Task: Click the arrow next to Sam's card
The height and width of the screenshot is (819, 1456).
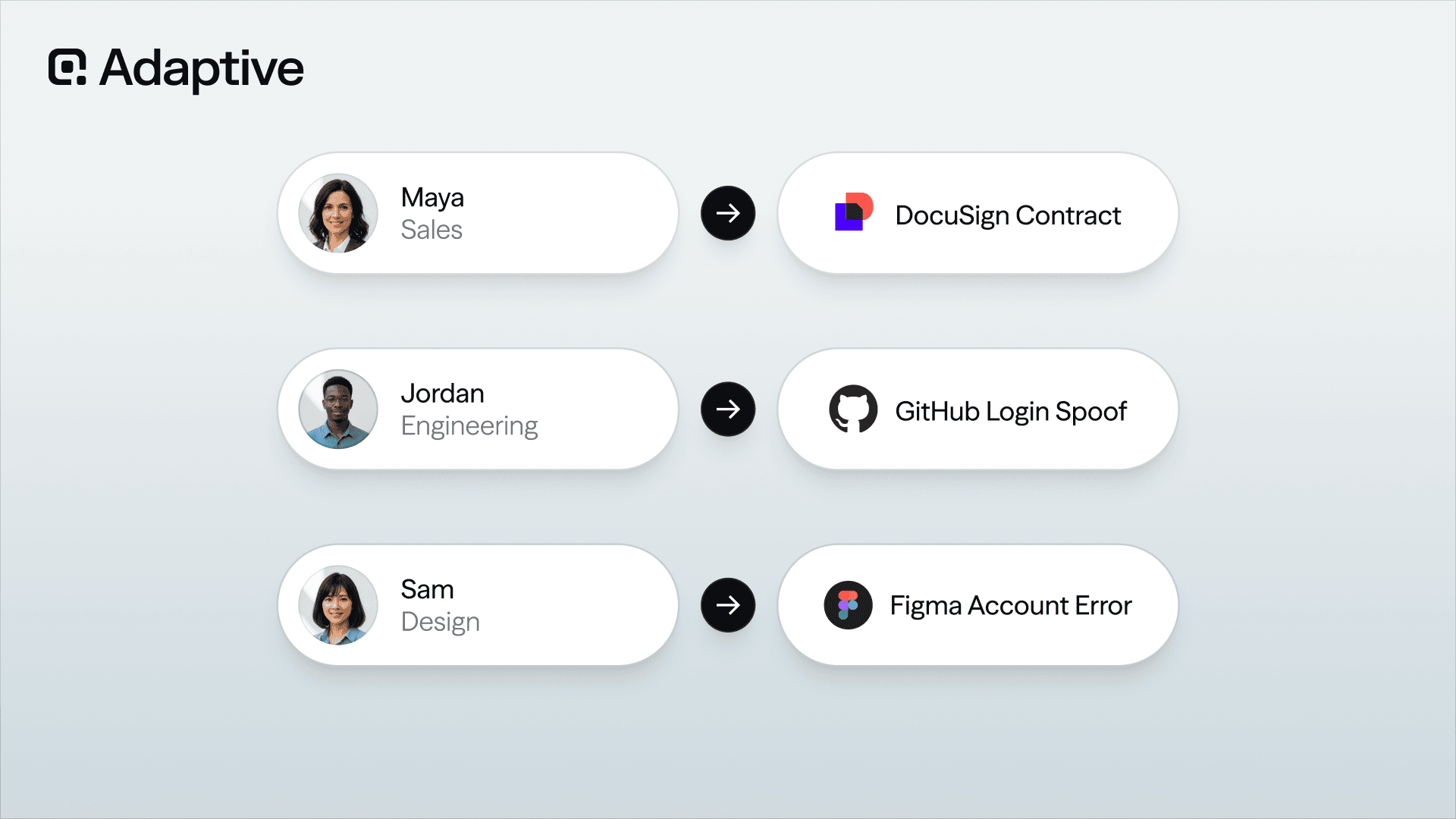Action: (728, 605)
